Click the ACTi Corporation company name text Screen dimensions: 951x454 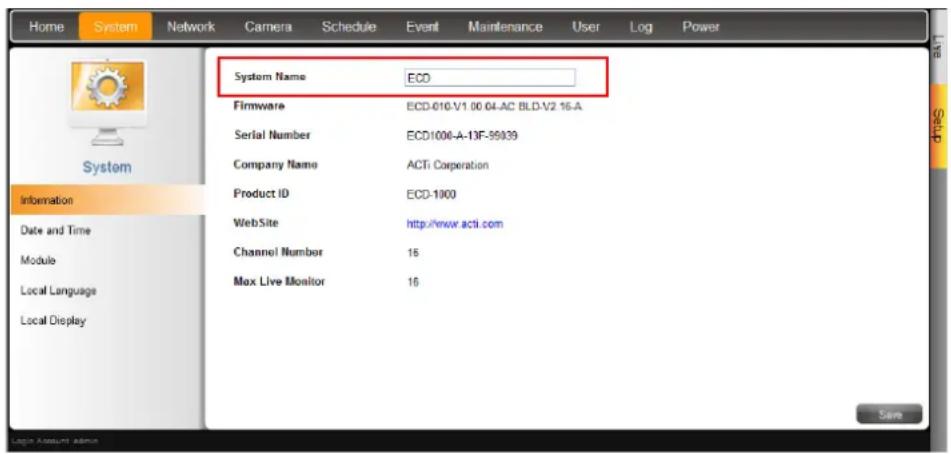coord(447,165)
